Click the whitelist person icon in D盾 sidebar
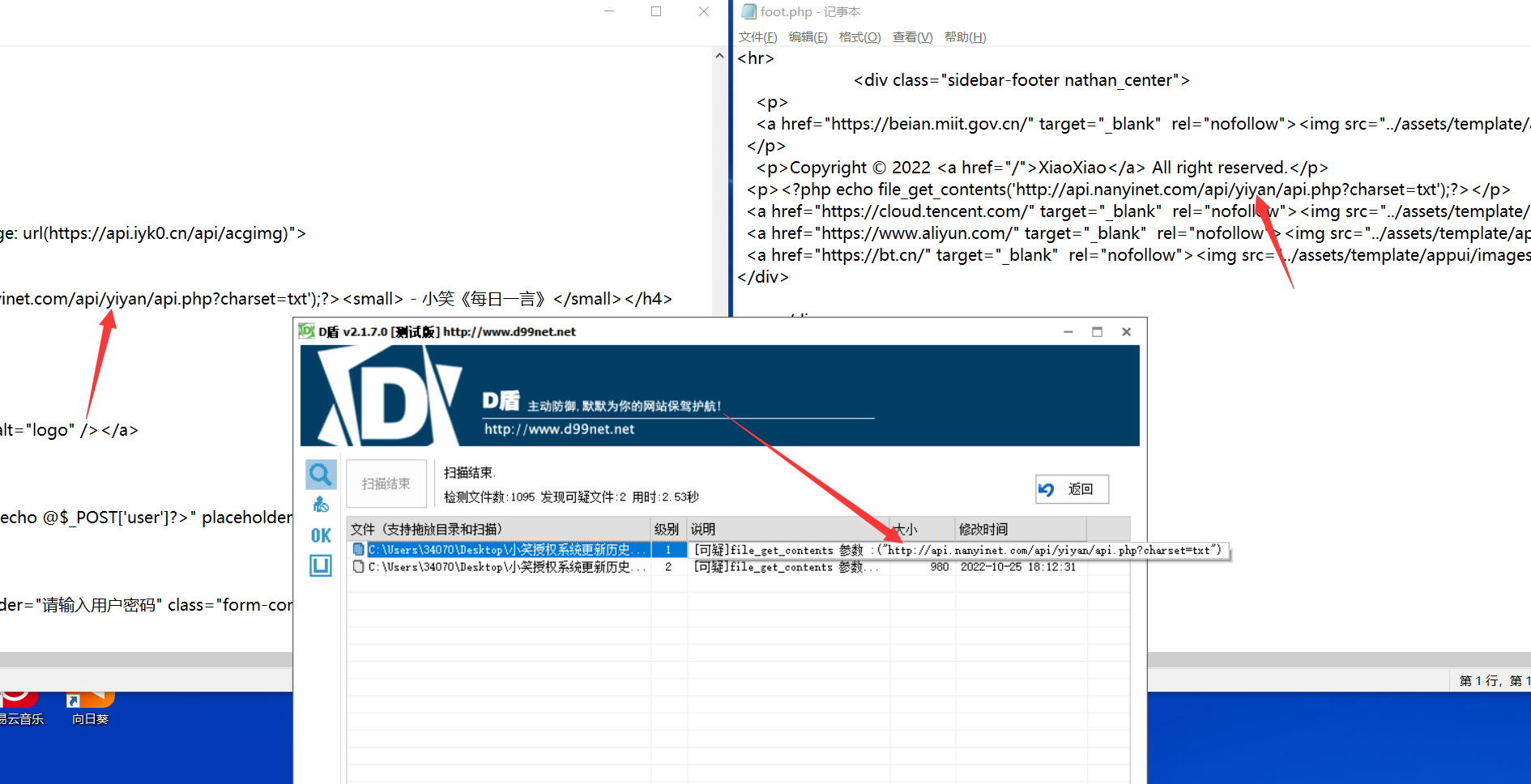The width and height of the screenshot is (1531, 784). coord(320,504)
